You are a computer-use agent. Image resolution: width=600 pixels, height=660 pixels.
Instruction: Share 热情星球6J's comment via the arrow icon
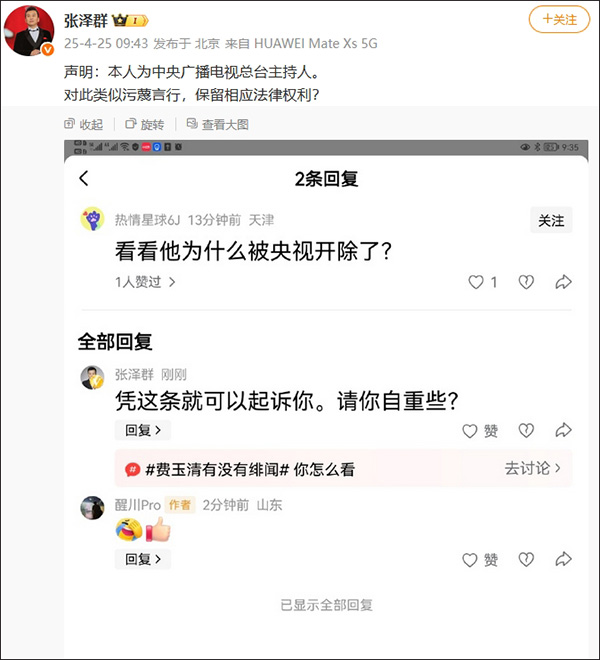[x=563, y=282]
